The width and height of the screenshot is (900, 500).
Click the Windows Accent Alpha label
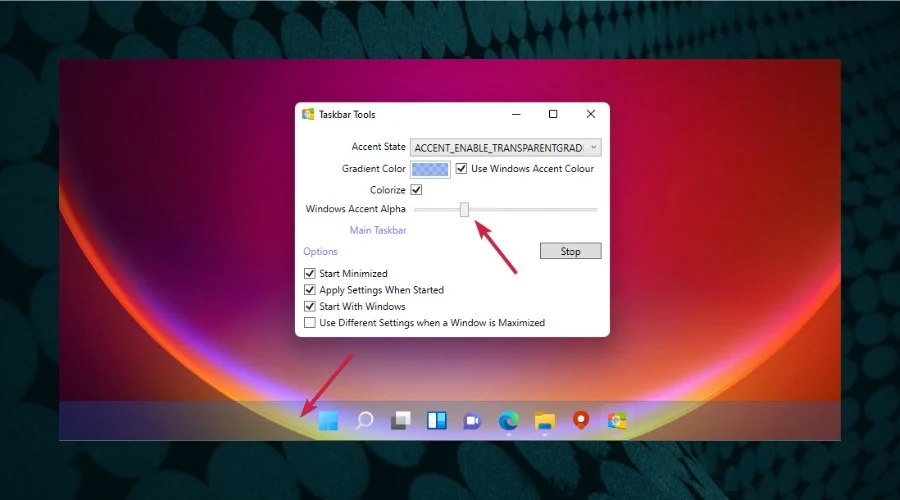tap(355, 209)
